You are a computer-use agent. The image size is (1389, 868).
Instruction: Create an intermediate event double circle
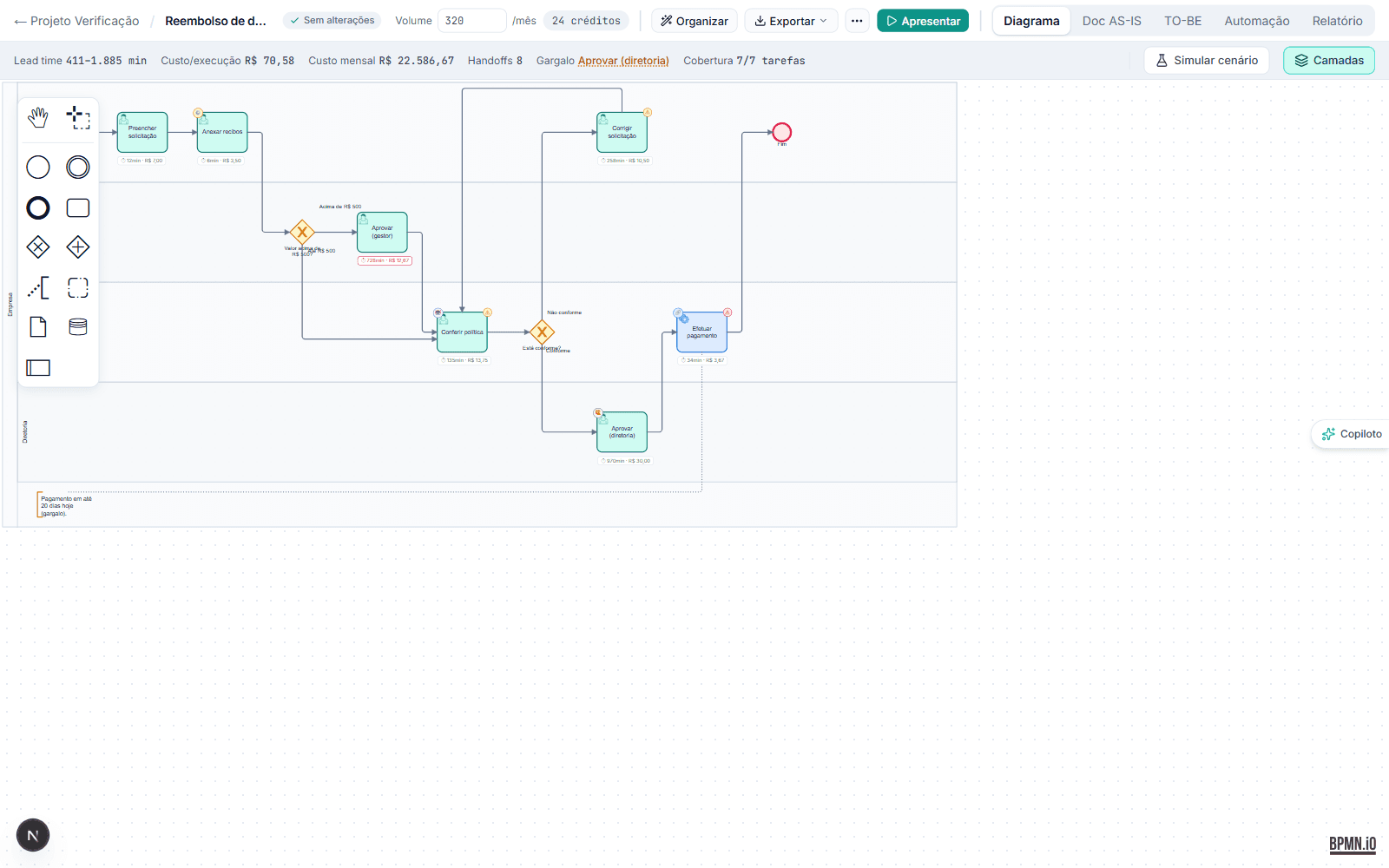click(x=78, y=167)
